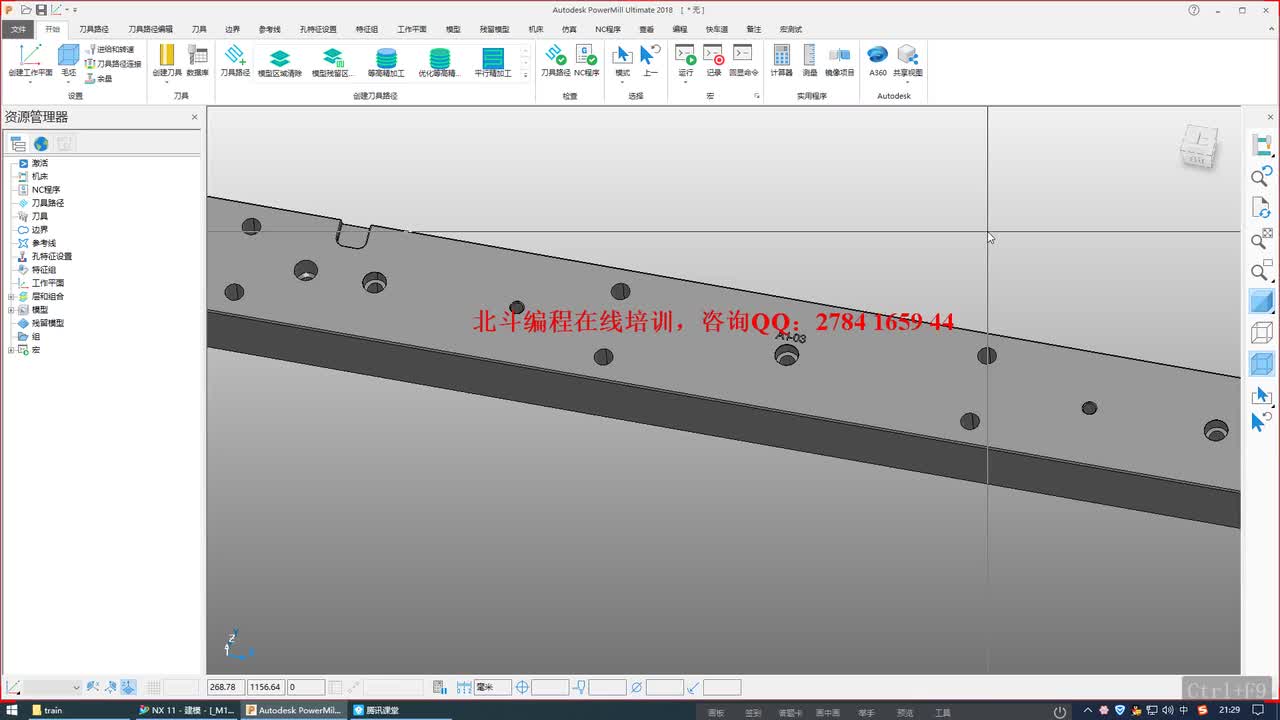This screenshot has height=720, width=1280.
Task: Switch to the 刀具路径编辑 ribbon tab
Action: 150,29
